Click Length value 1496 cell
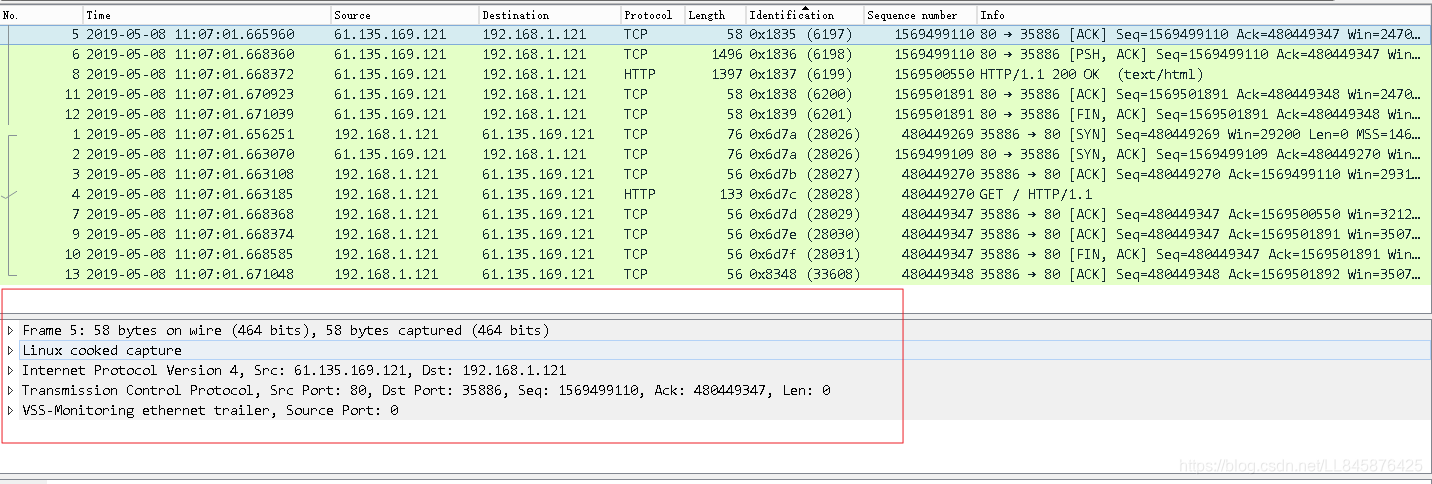This screenshot has height=484, width=1432. tap(727, 54)
